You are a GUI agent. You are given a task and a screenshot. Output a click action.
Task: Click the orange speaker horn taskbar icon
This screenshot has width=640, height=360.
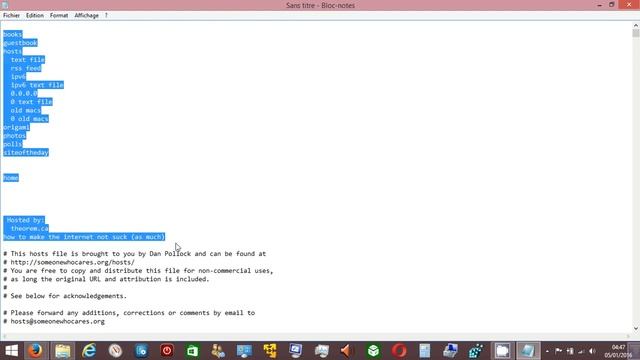pyautogui.click(x=347, y=351)
